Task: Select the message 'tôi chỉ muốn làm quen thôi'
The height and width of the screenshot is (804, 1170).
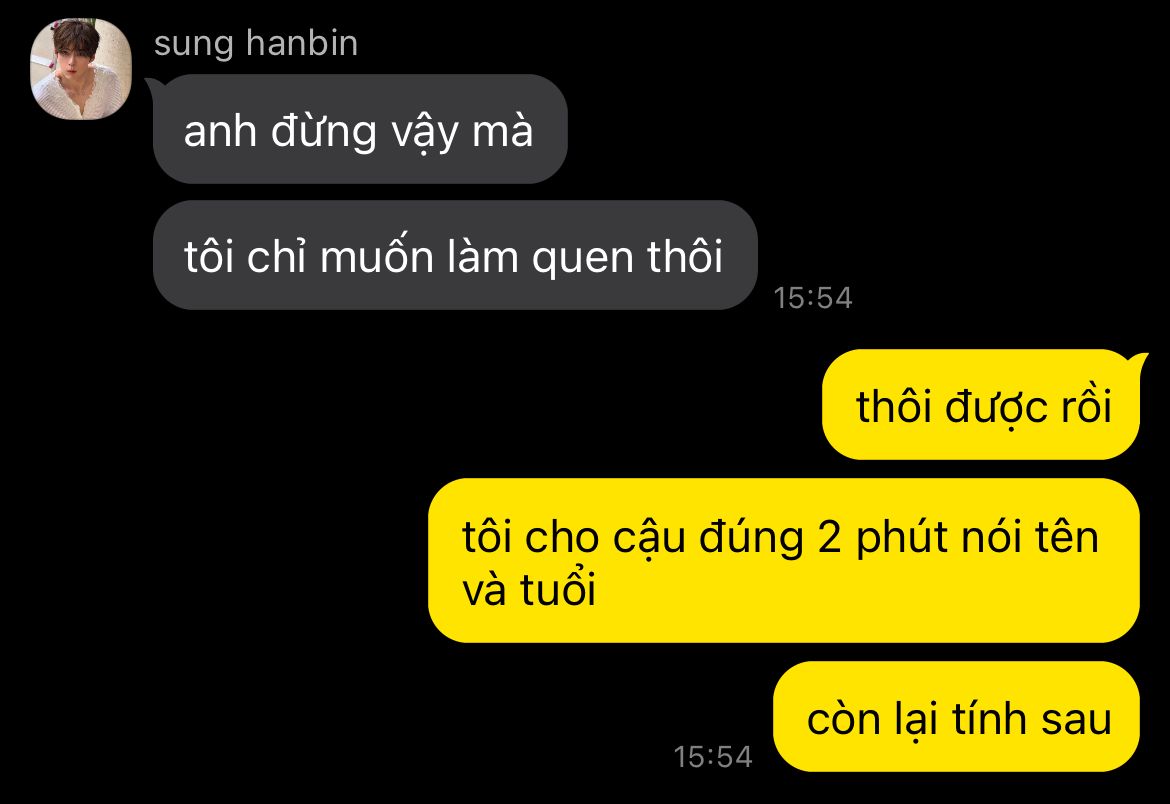Action: point(455,255)
